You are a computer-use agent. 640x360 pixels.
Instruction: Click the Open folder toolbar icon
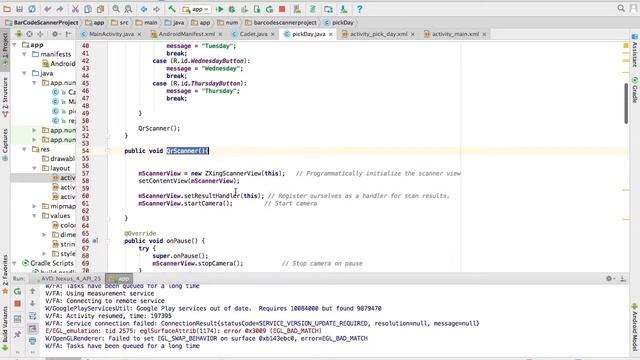pyautogui.click(x=7, y=9)
